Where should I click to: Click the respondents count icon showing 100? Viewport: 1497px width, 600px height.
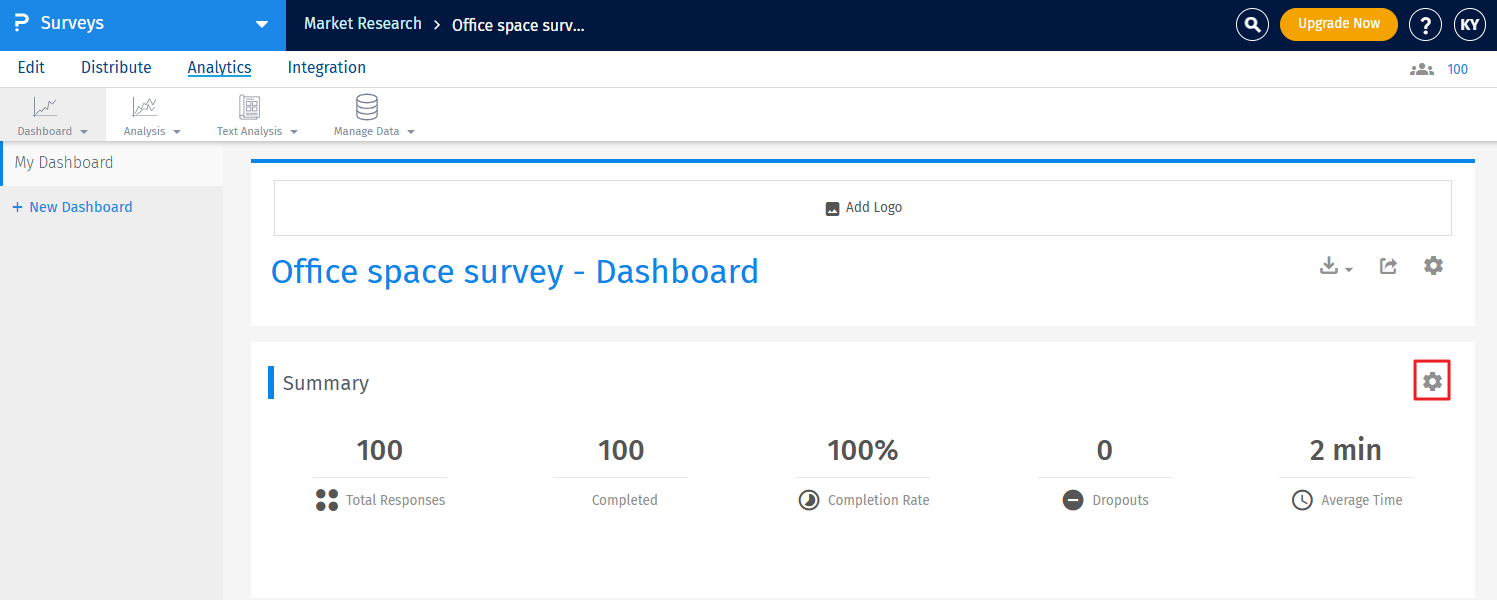1422,69
